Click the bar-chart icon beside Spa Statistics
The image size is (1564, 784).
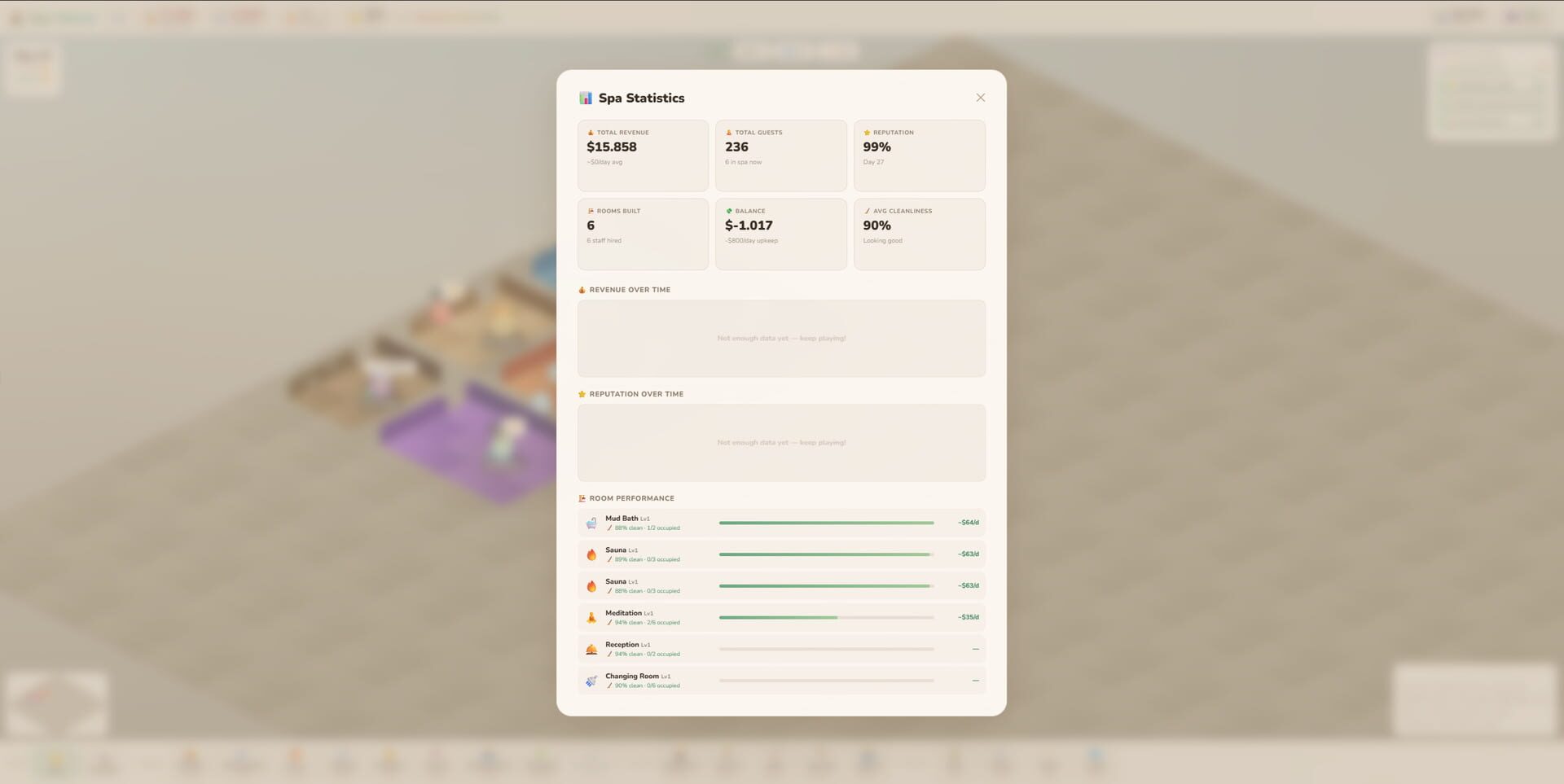tap(584, 97)
